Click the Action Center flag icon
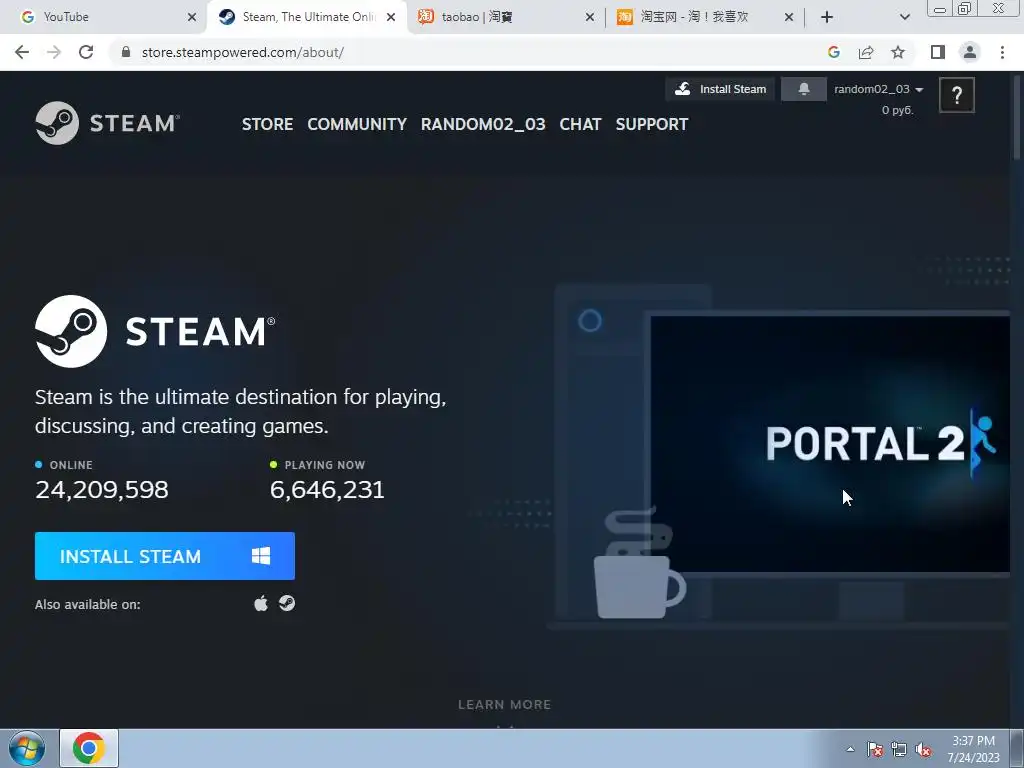Image resolution: width=1024 pixels, height=768 pixels. click(874, 749)
